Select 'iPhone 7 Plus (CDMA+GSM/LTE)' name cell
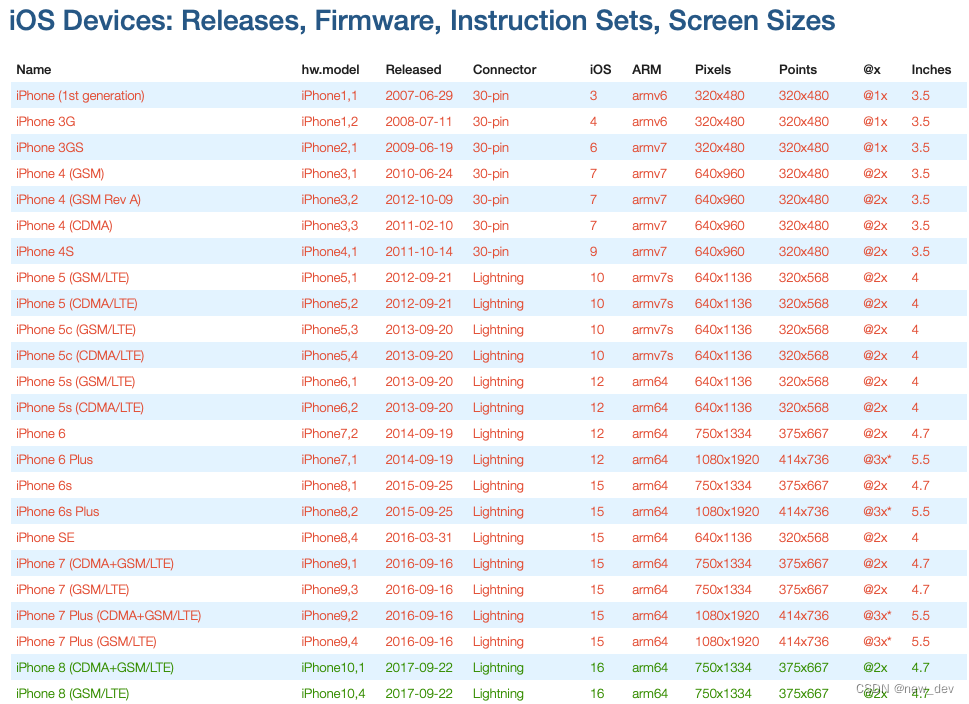Viewport: 969px width, 704px height. (108, 615)
